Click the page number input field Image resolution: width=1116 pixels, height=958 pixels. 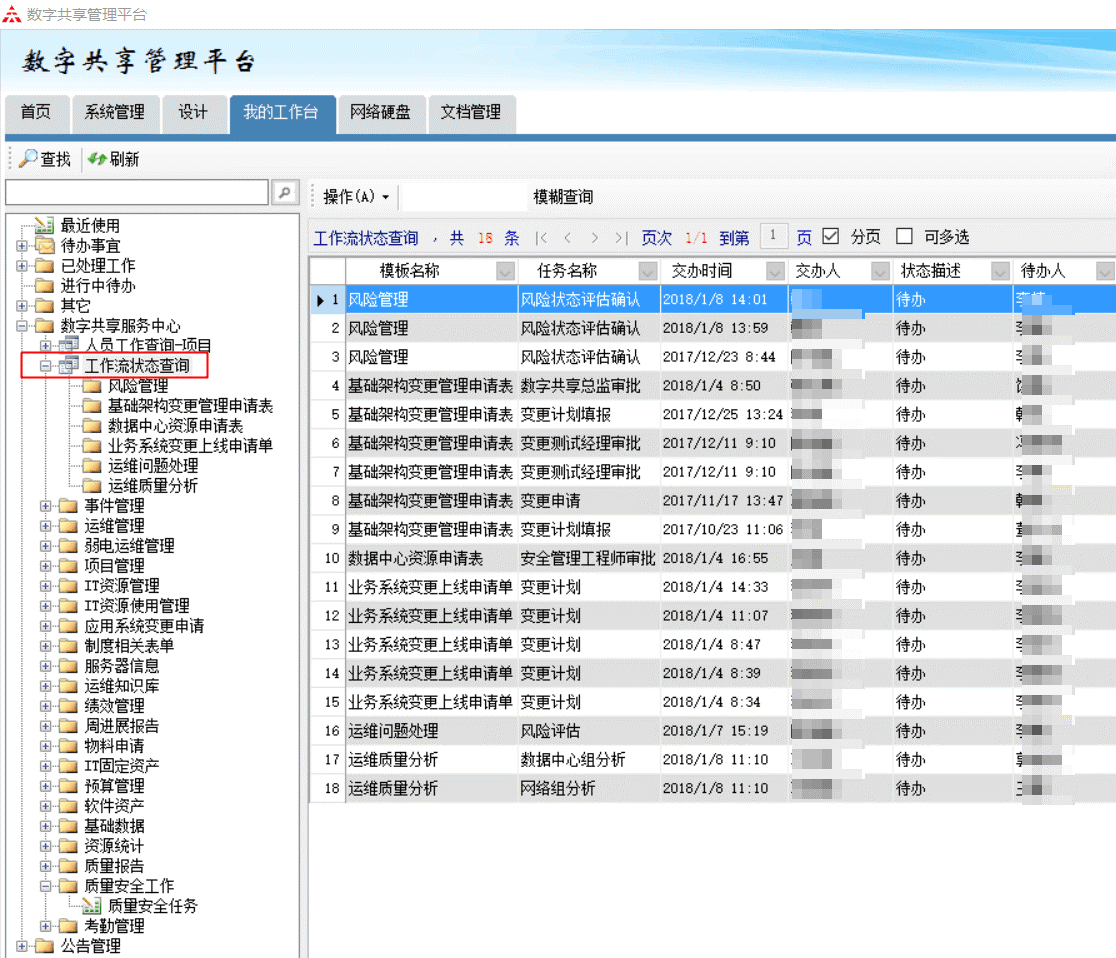[x=773, y=237]
